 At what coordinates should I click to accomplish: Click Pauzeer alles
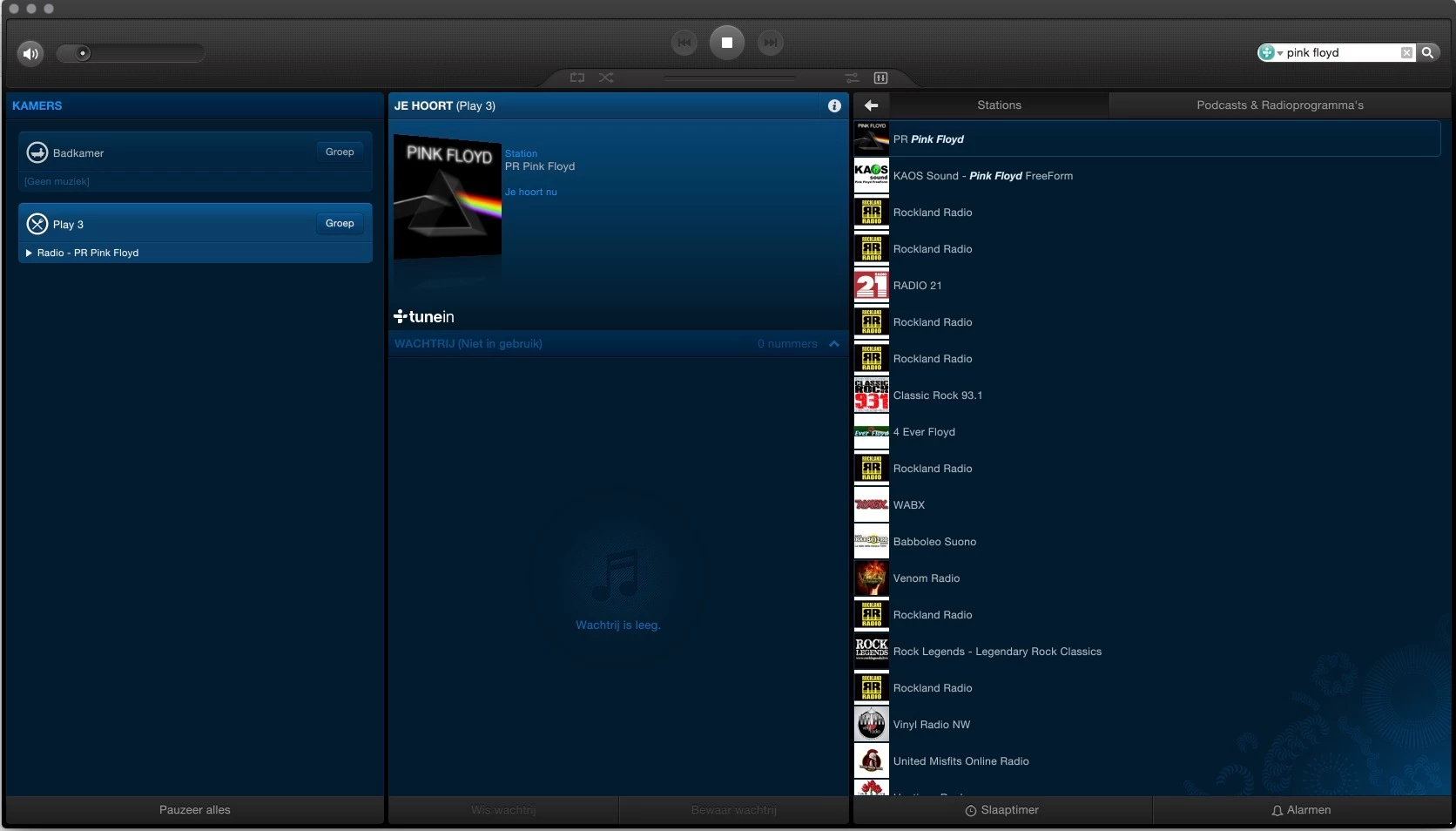pos(195,810)
